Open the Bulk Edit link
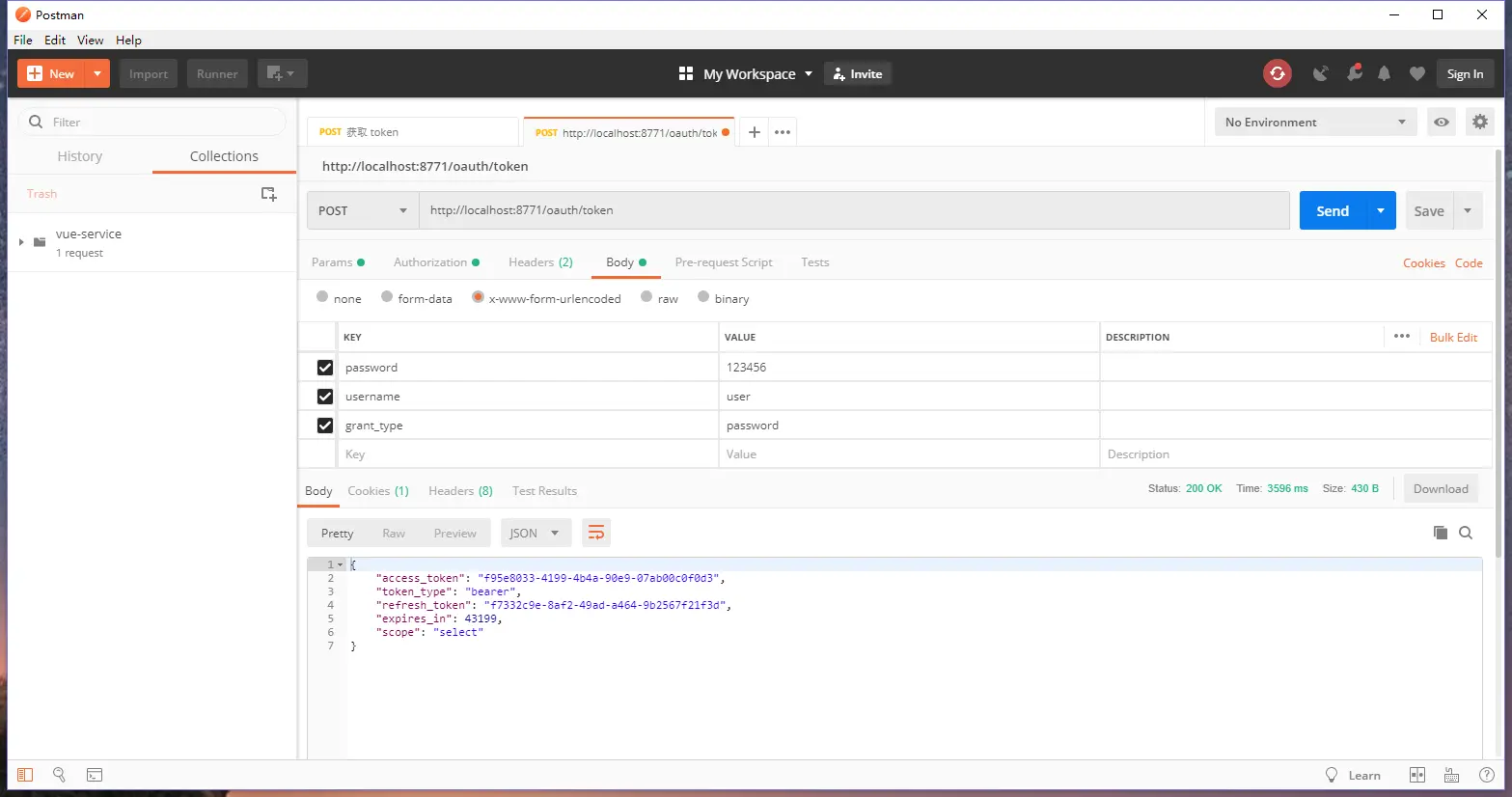The height and width of the screenshot is (797, 1512). click(1453, 337)
